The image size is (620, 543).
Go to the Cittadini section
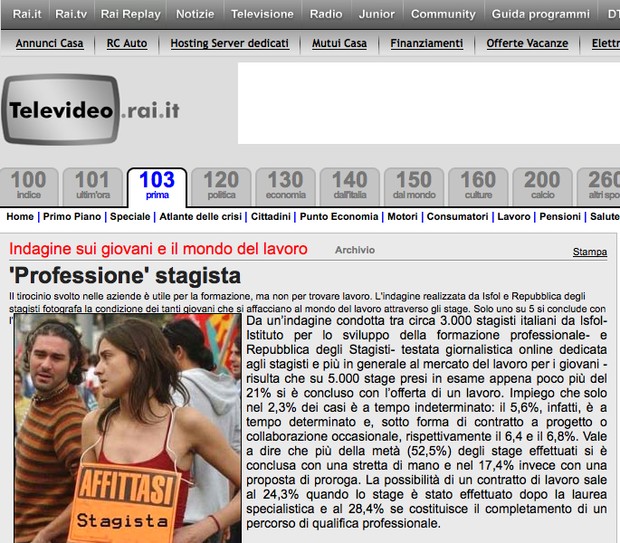point(271,217)
